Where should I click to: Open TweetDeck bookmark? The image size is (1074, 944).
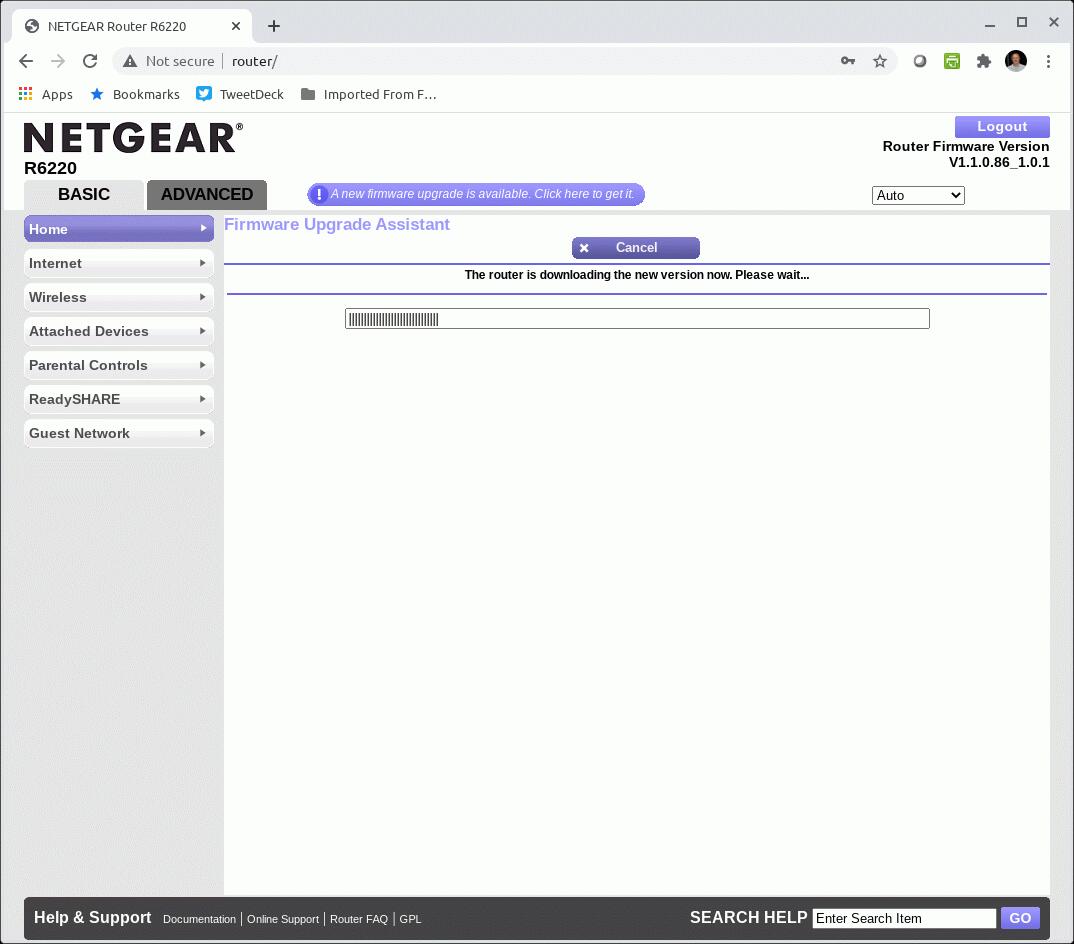tap(240, 94)
